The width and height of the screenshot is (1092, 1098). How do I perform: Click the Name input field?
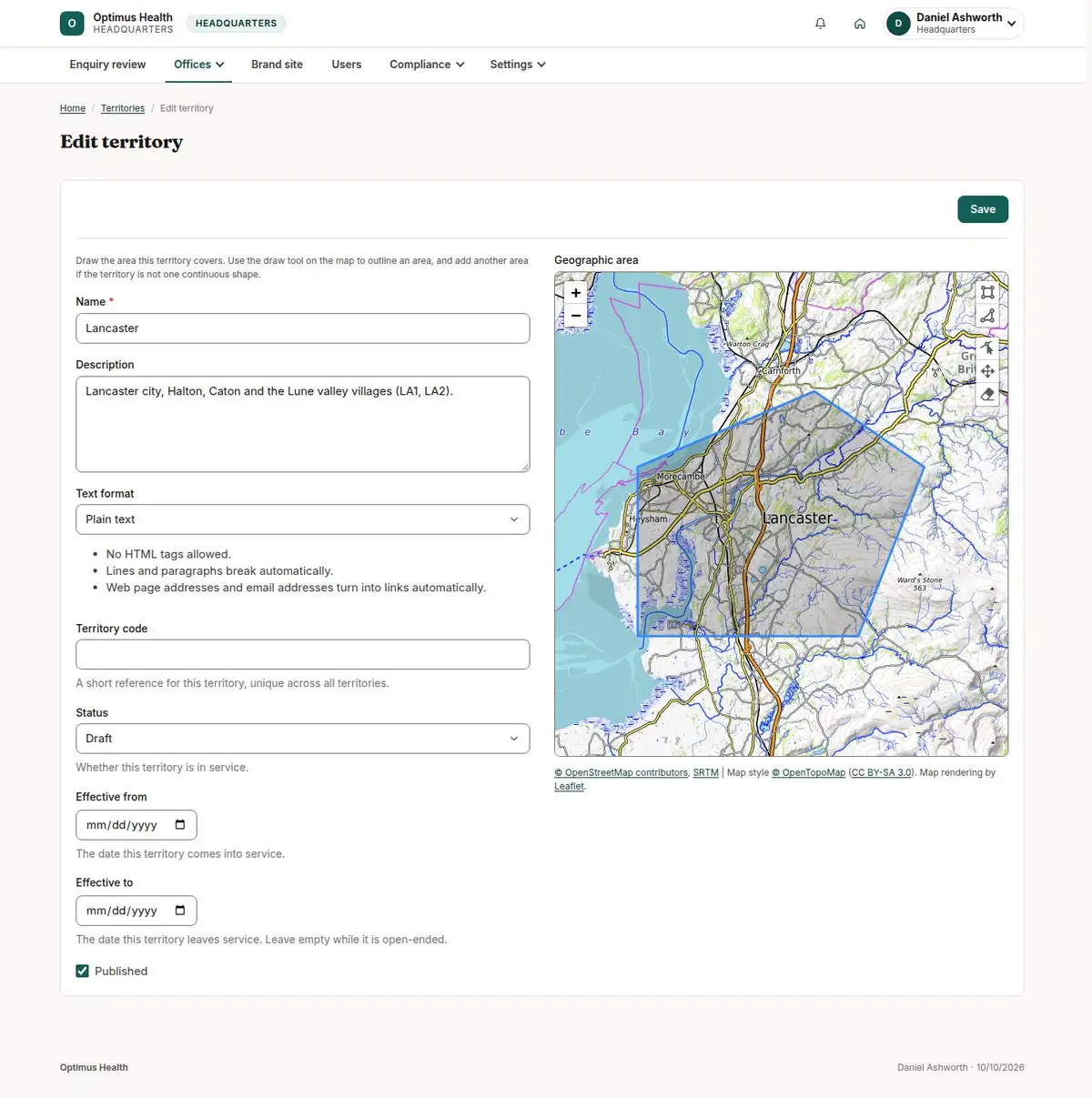coord(303,328)
